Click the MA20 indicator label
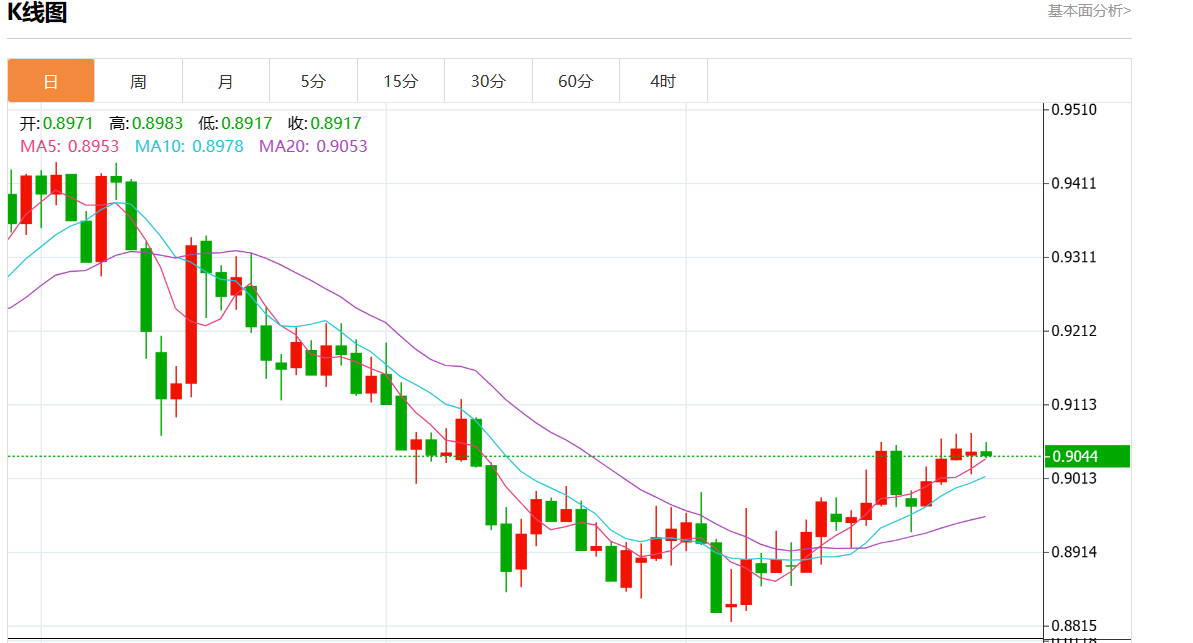1193x643 pixels. click(313, 146)
